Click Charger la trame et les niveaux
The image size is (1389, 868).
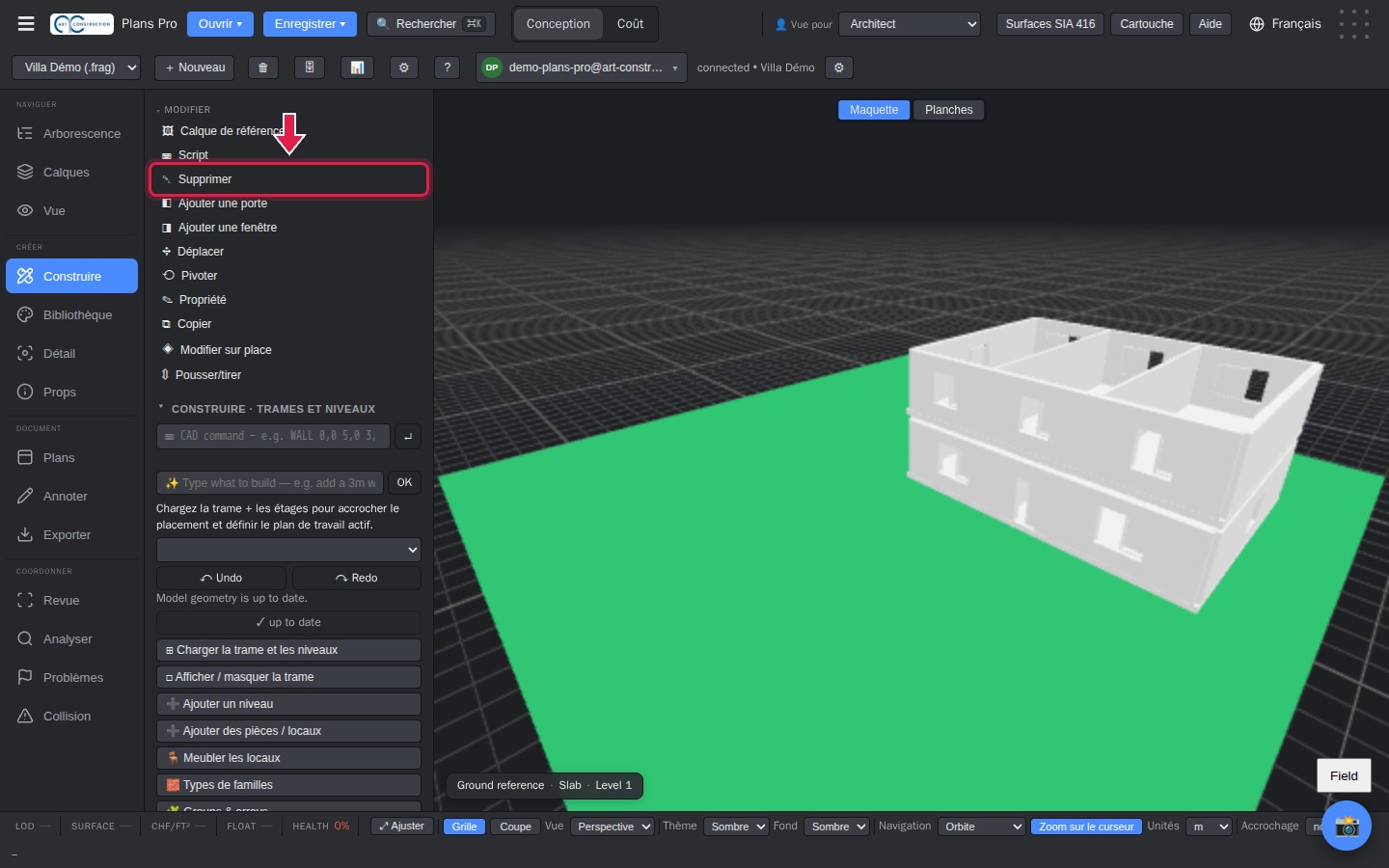[288, 650]
